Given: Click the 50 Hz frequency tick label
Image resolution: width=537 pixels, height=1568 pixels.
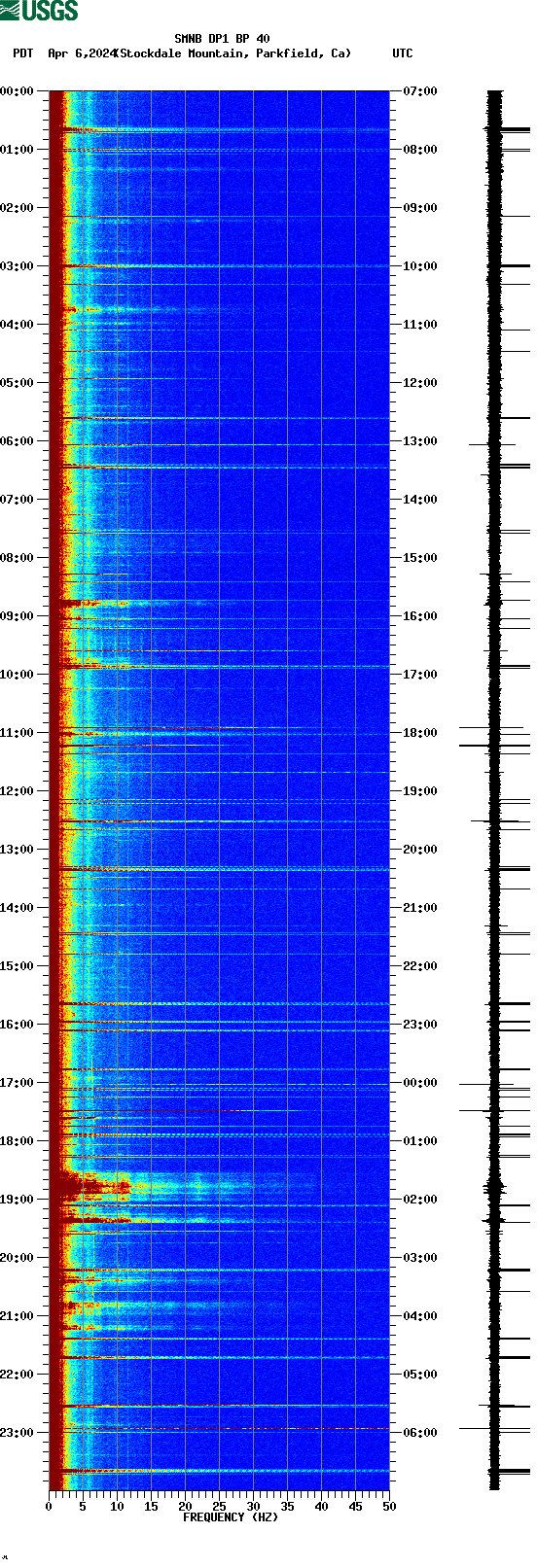Looking at the screenshot, I should [389, 1508].
